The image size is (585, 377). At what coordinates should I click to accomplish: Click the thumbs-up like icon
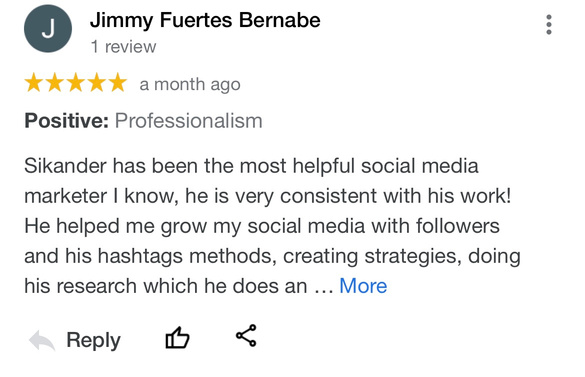177,337
